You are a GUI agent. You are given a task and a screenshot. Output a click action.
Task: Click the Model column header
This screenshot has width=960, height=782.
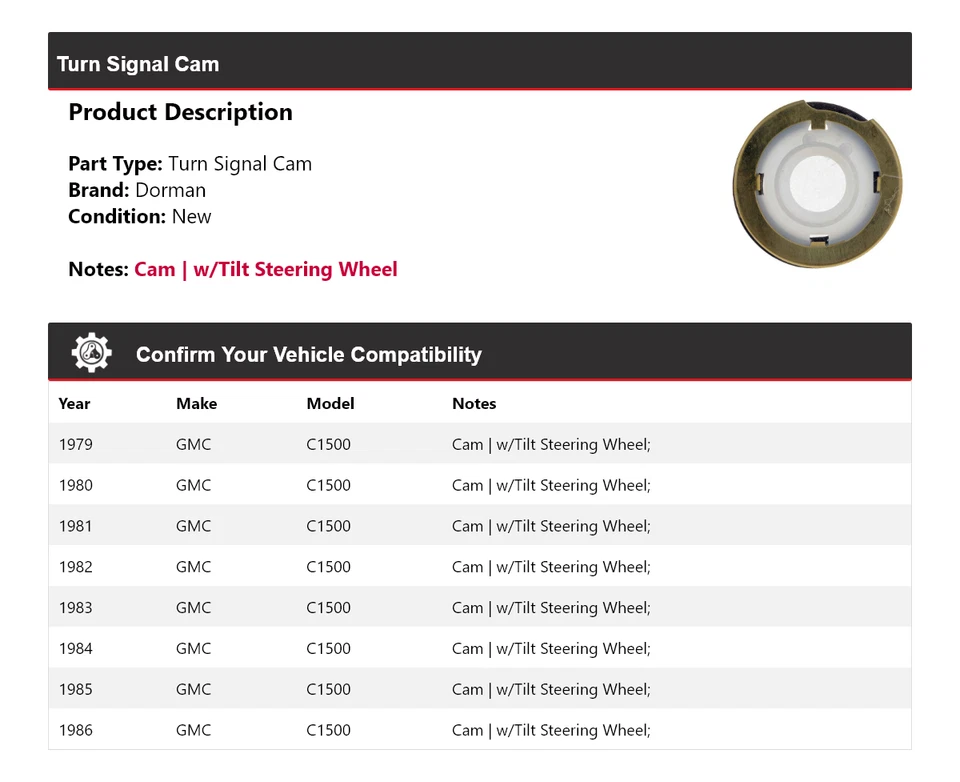(331, 404)
